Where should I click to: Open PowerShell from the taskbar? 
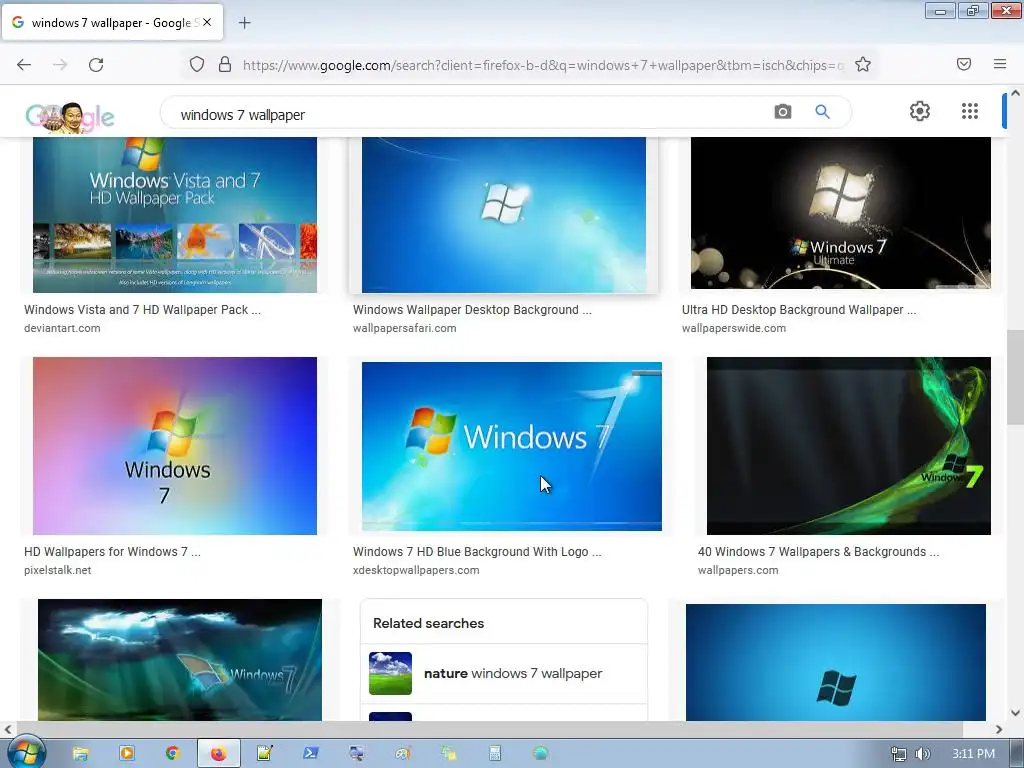coord(311,753)
